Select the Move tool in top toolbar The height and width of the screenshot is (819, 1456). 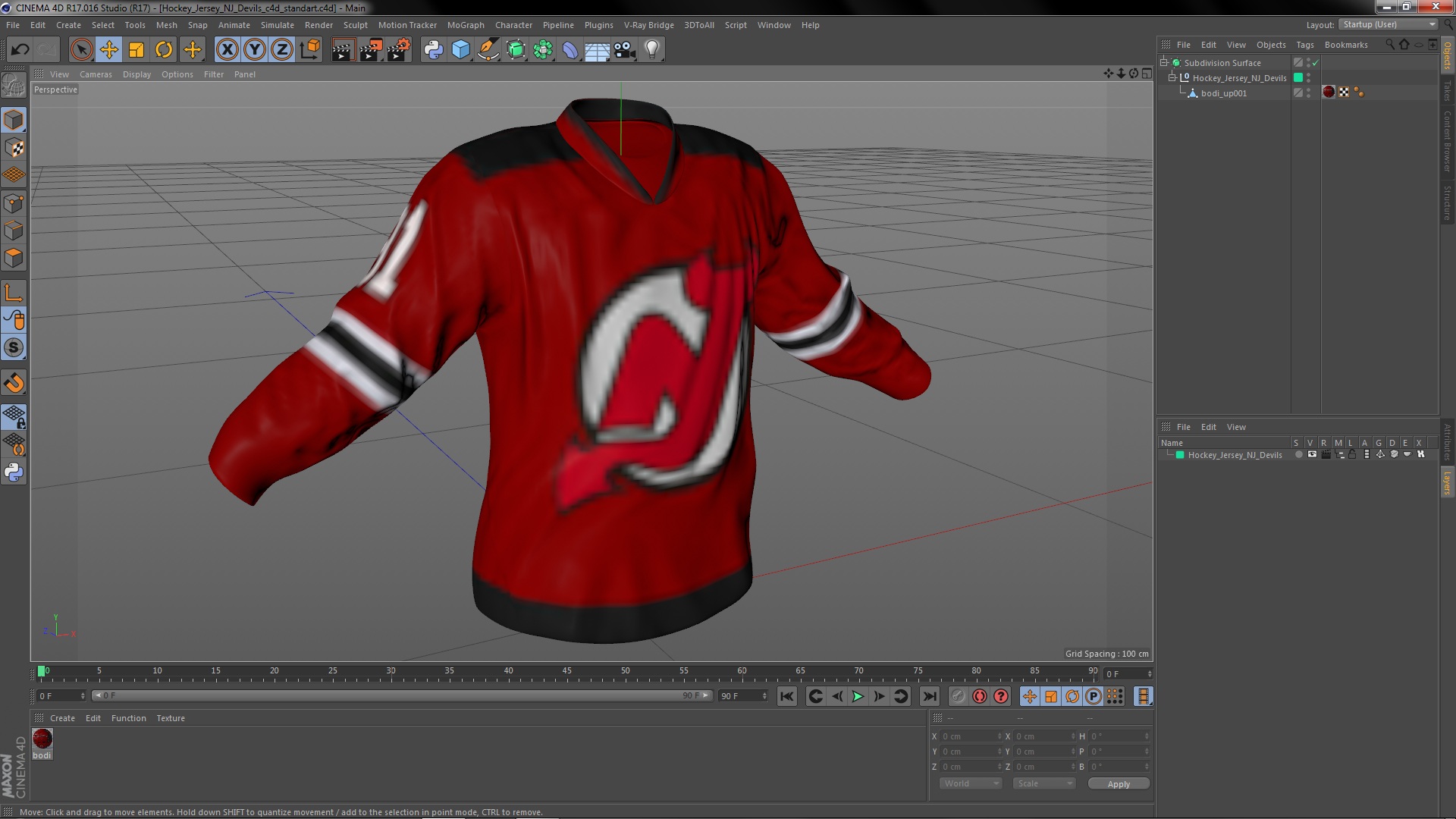[x=108, y=50]
